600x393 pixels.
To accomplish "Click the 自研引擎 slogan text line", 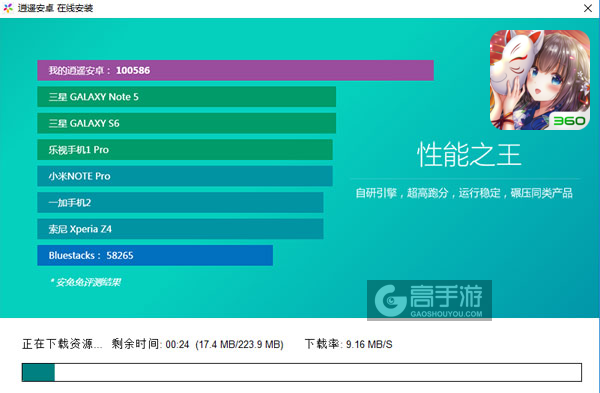I will (464, 193).
